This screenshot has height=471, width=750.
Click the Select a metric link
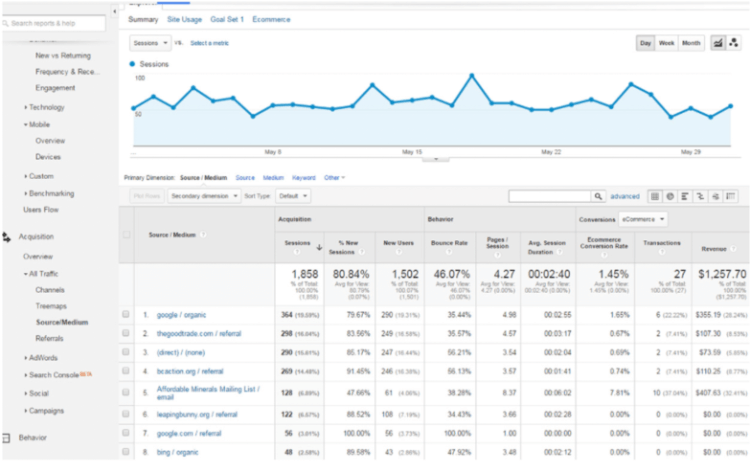tap(210, 43)
